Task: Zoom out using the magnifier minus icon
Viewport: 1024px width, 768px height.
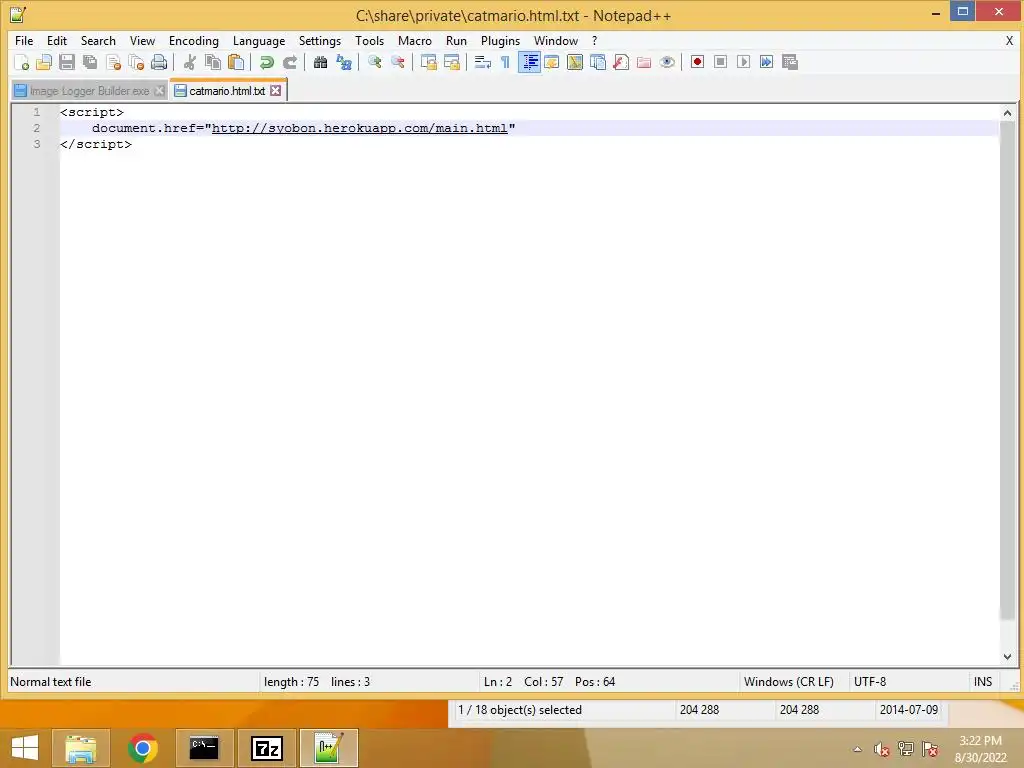Action: (397, 62)
